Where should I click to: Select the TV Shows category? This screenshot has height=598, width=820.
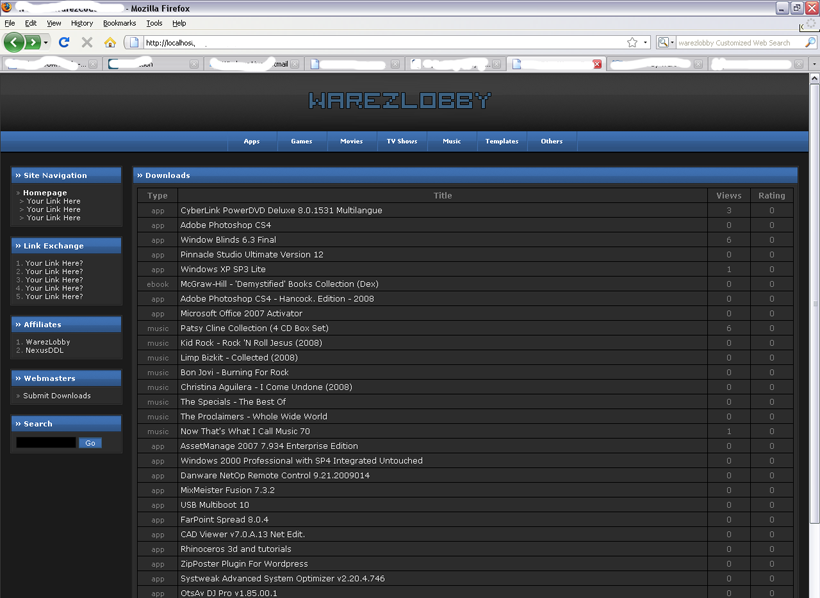pyautogui.click(x=402, y=141)
